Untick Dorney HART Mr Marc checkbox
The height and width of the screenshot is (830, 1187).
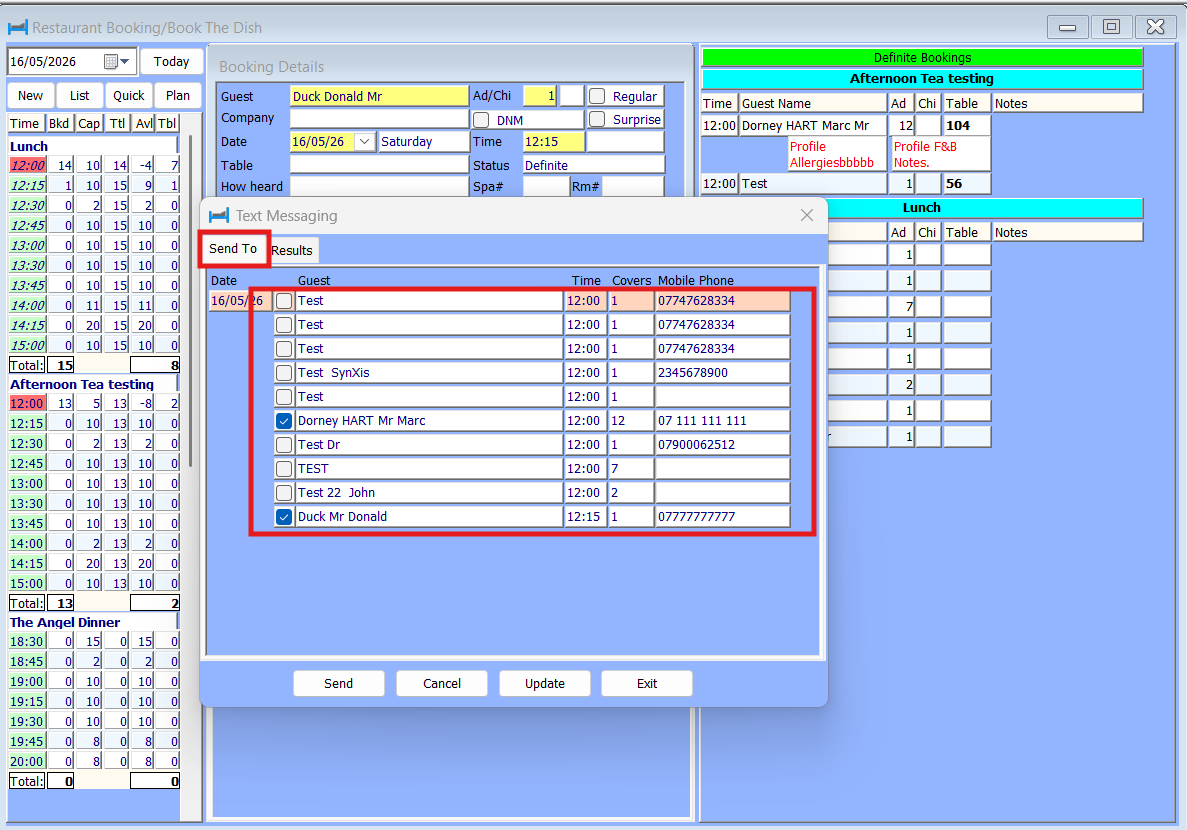[284, 421]
